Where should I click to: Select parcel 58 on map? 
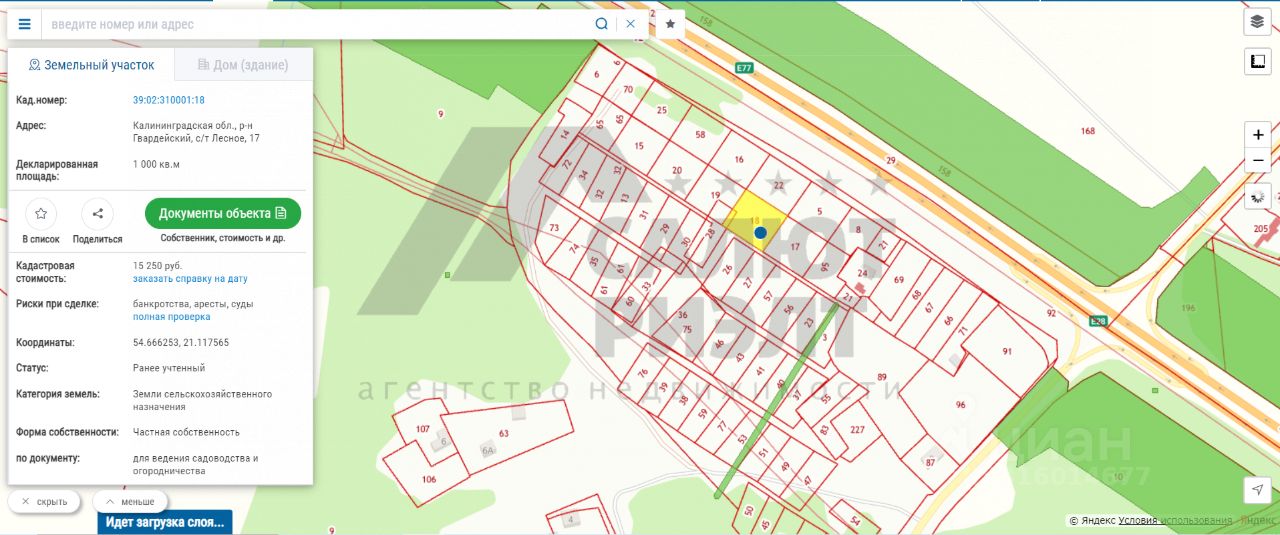coord(700,134)
